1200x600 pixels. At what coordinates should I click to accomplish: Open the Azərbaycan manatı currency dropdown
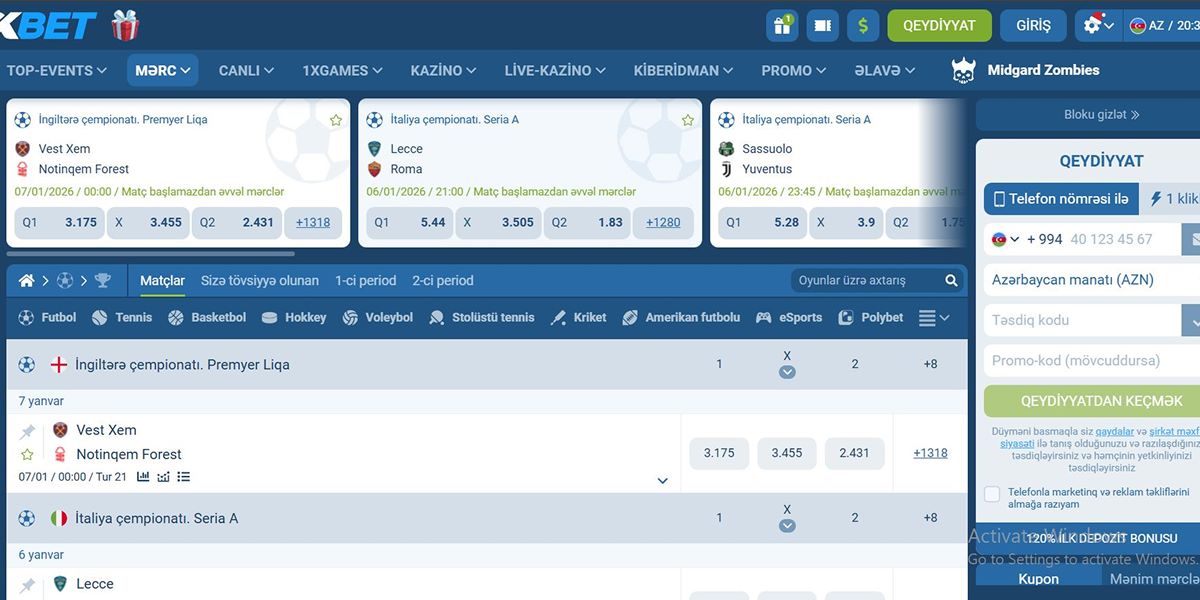[x=1090, y=281]
